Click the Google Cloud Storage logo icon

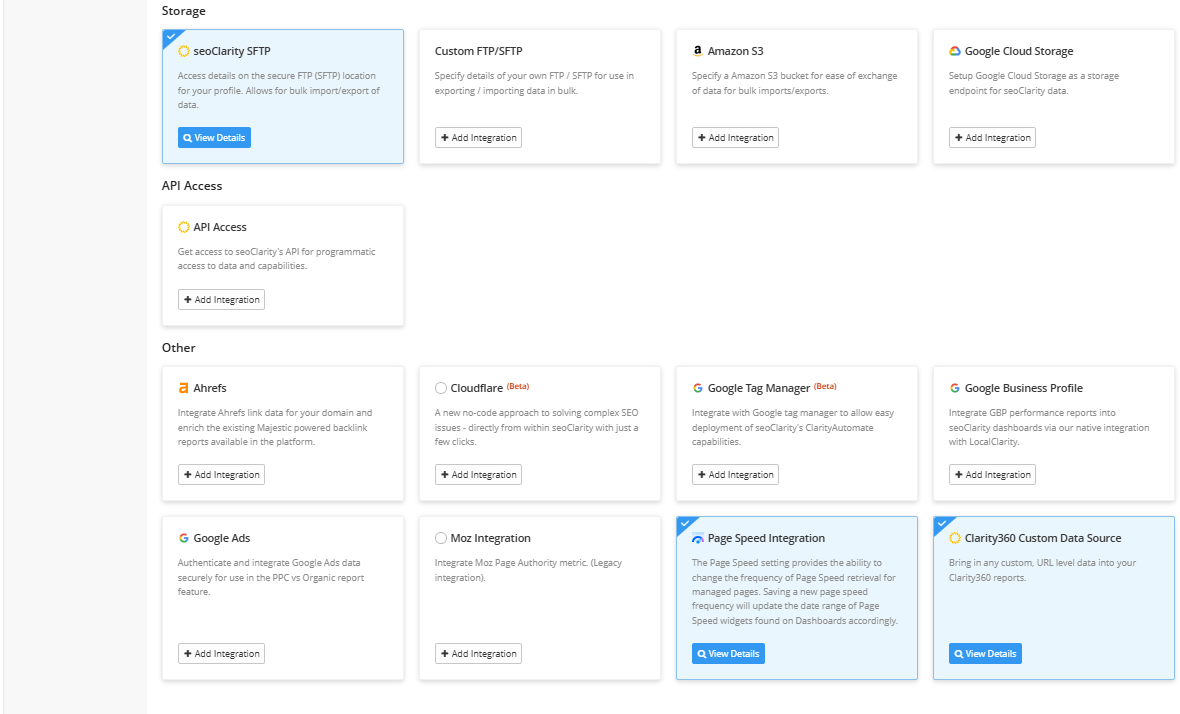955,51
